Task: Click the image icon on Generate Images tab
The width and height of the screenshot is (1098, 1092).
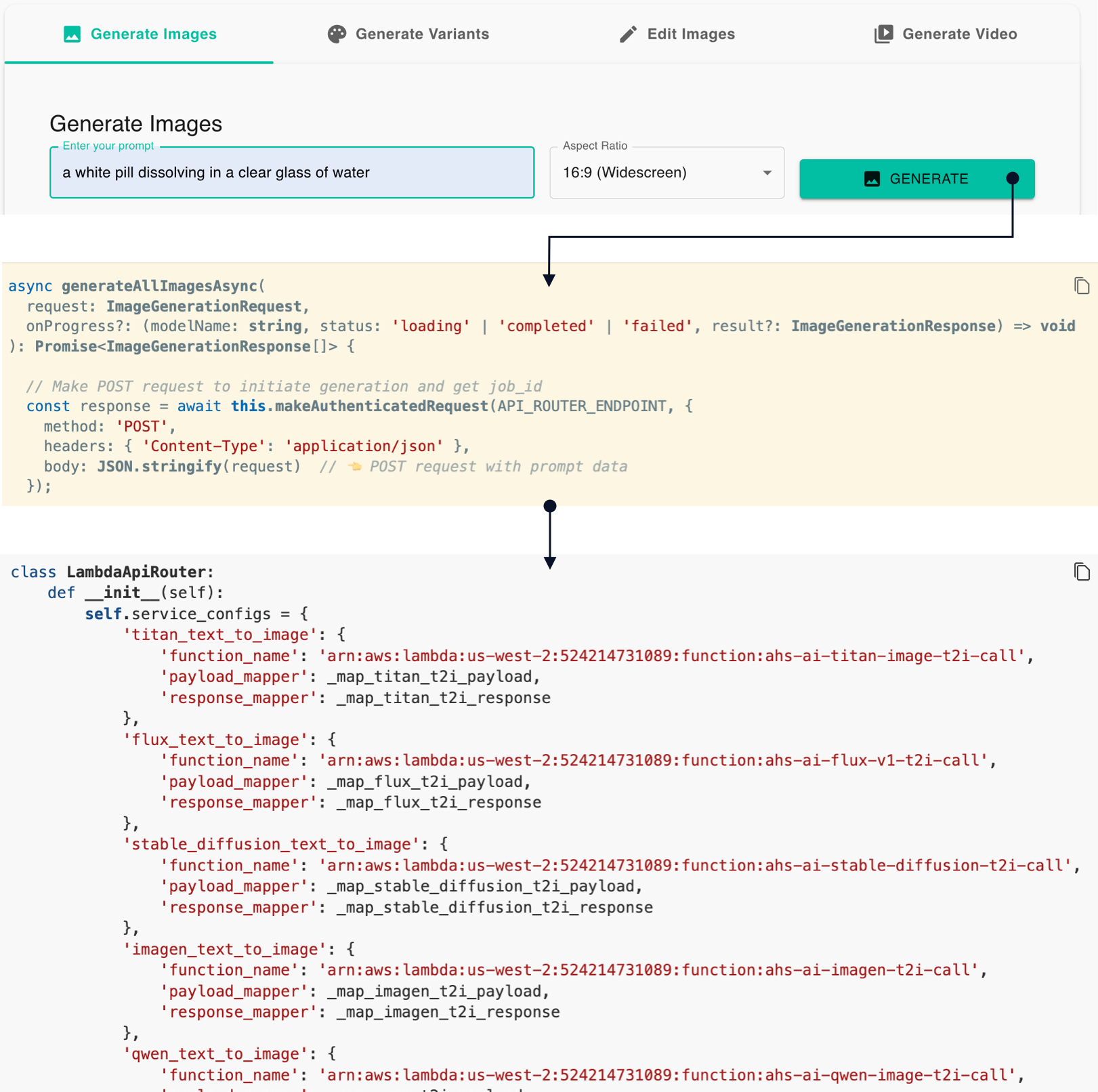Action: (72, 34)
